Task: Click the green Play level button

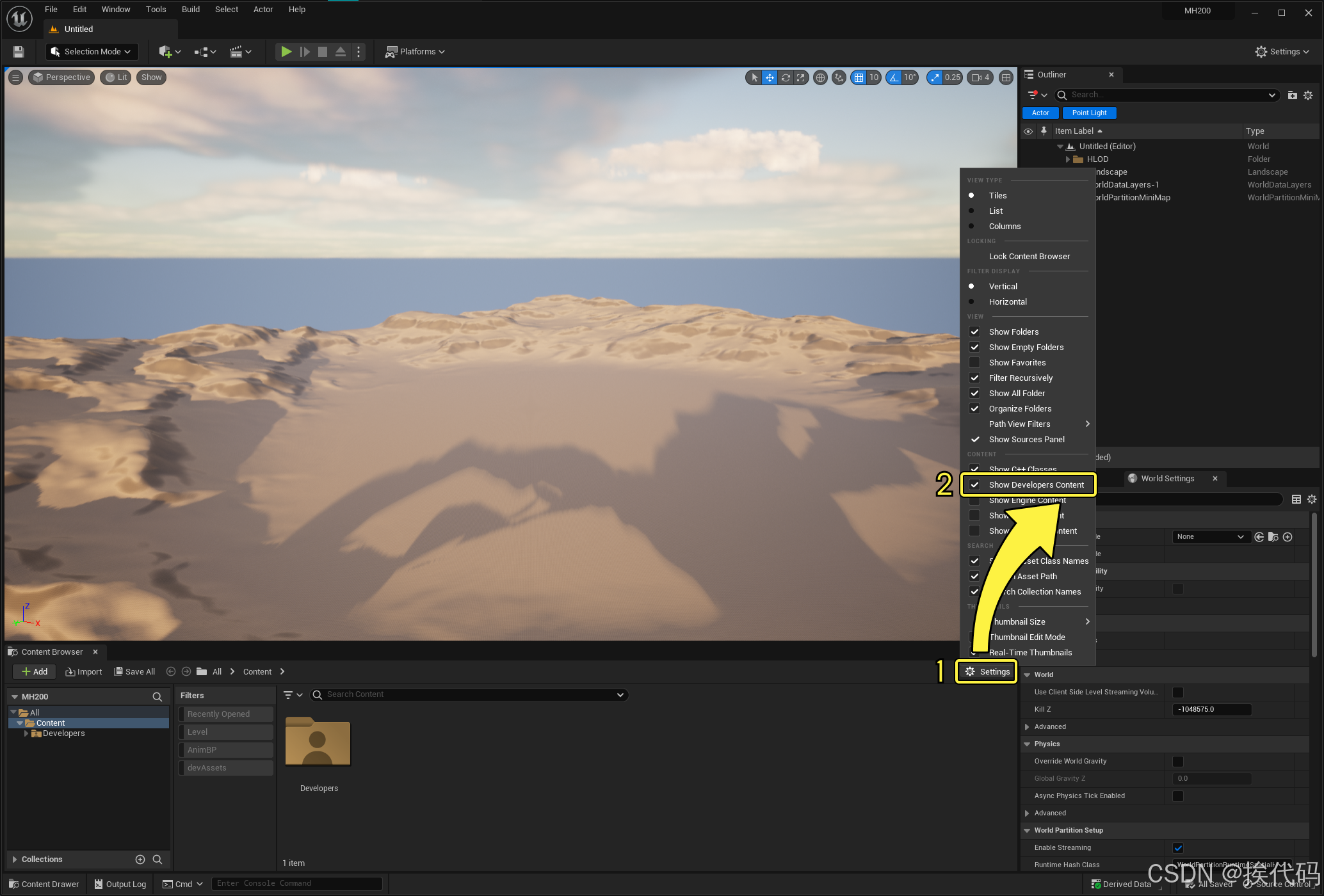Action: [x=286, y=52]
